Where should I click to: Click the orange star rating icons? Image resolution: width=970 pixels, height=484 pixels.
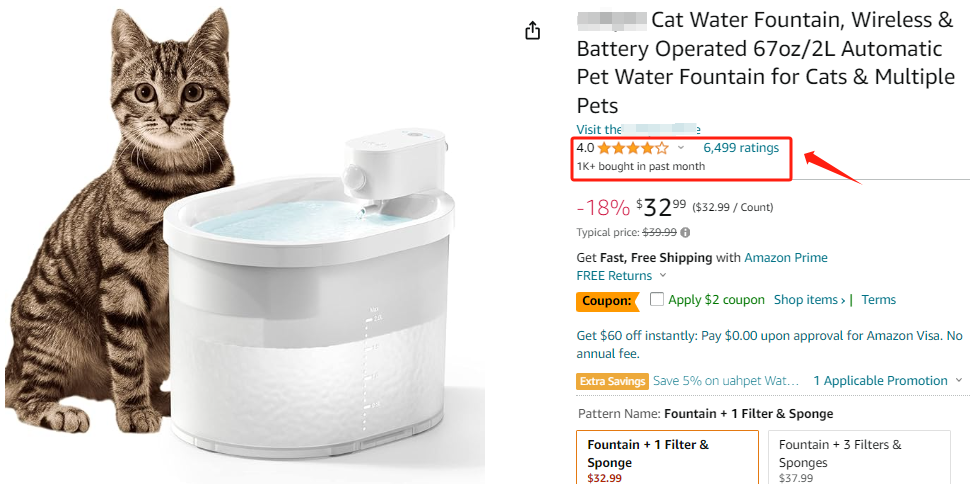pyautogui.click(x=633, y=148)
